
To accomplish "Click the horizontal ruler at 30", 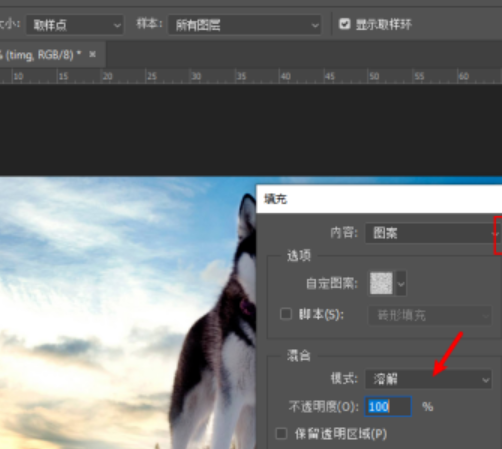I will pyautogui.click(x=196, y=77).
